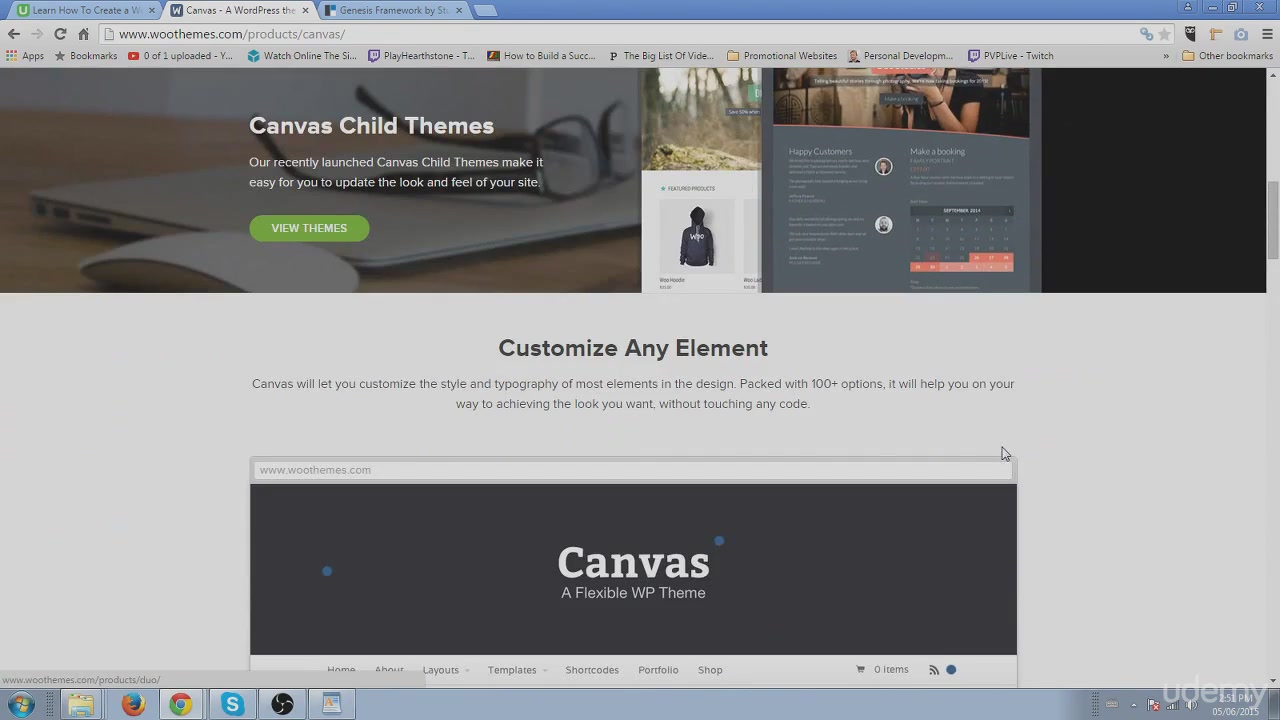Image resolution: width=1280 pixels, height=720 pixels.
Task: Expand the Layouts menu in Canvas preview
Action: pos(446,670)
